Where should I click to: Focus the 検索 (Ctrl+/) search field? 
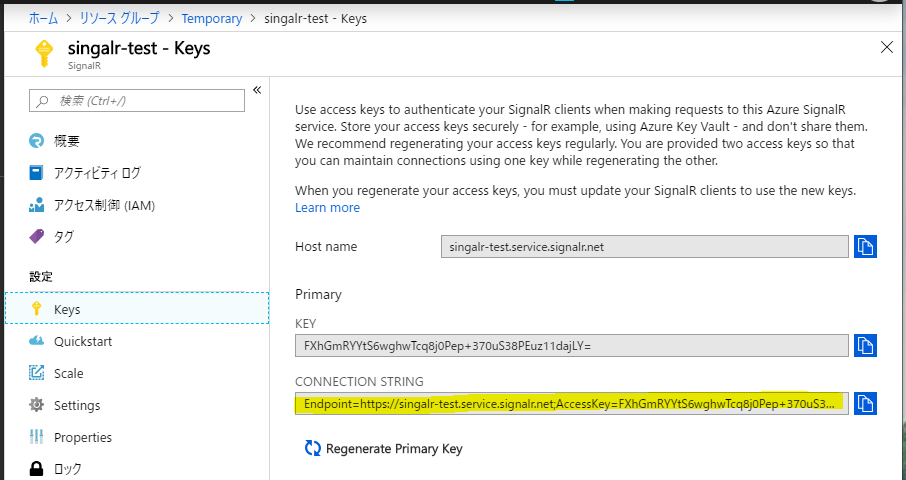[137, 101]
